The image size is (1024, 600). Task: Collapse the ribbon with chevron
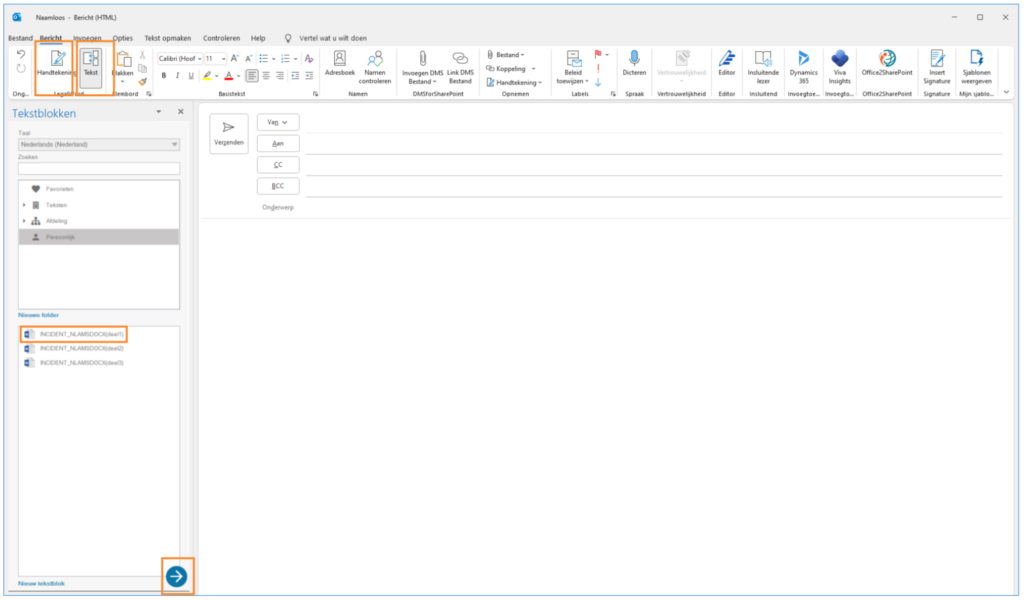click(x=1006, y=92)
